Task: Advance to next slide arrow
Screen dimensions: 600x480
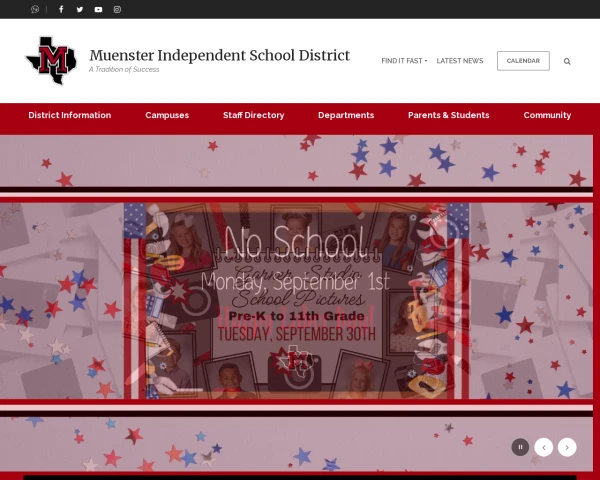Action: click(567, 447)
